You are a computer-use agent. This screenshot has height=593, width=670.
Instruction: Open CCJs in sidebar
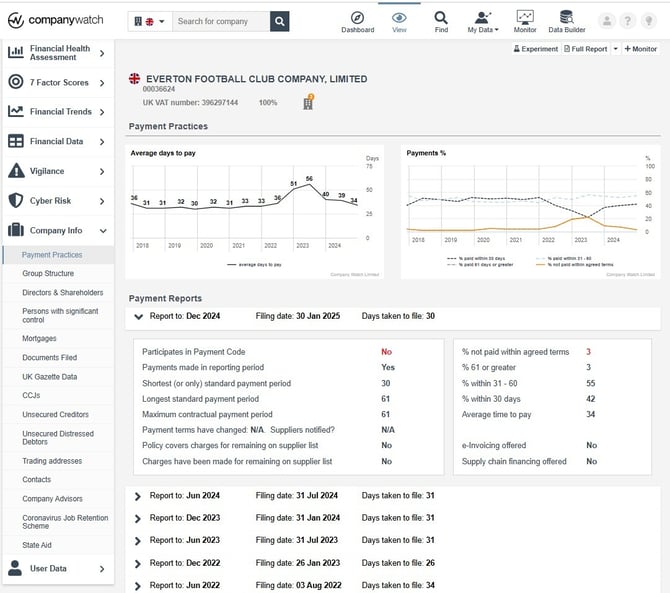[x=31, y=396]
